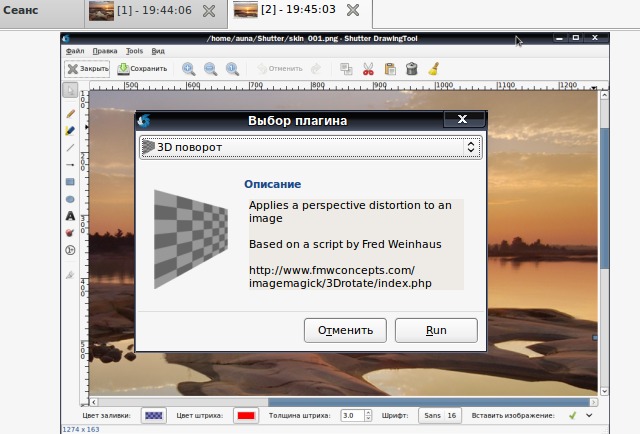
Task: Open the Sans 16 font chooser
Action: coord(440,416)
